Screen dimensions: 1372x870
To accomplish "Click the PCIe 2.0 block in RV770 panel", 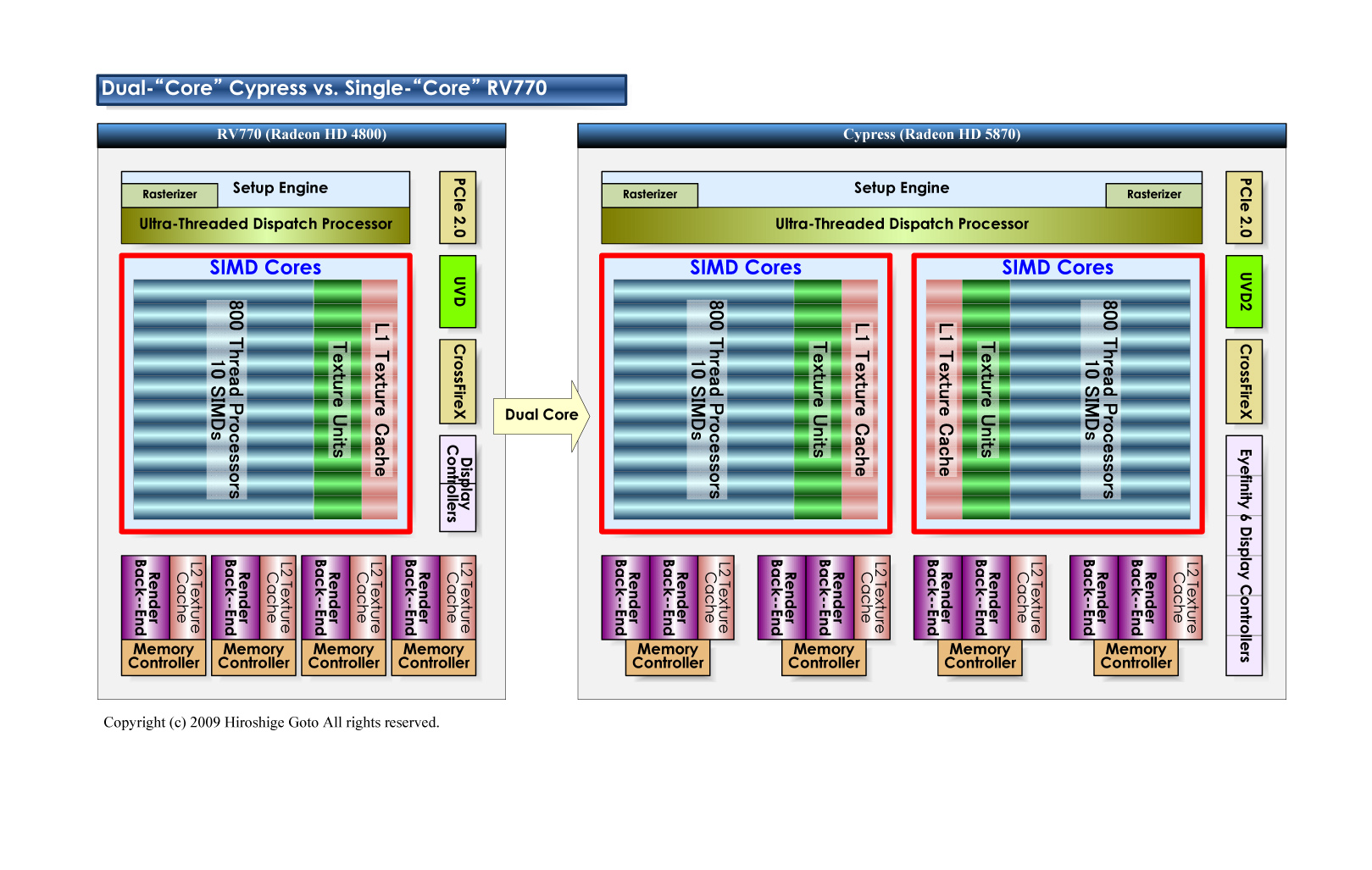I will coord(458,208).
